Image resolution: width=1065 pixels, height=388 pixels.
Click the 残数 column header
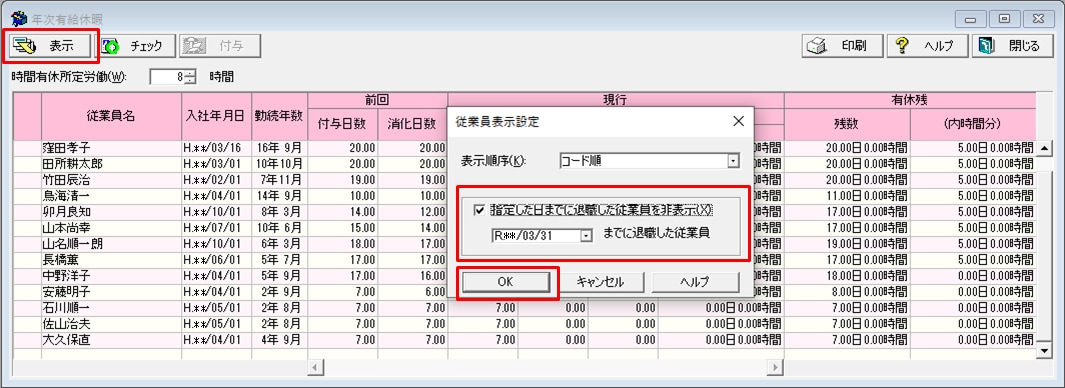847,124
